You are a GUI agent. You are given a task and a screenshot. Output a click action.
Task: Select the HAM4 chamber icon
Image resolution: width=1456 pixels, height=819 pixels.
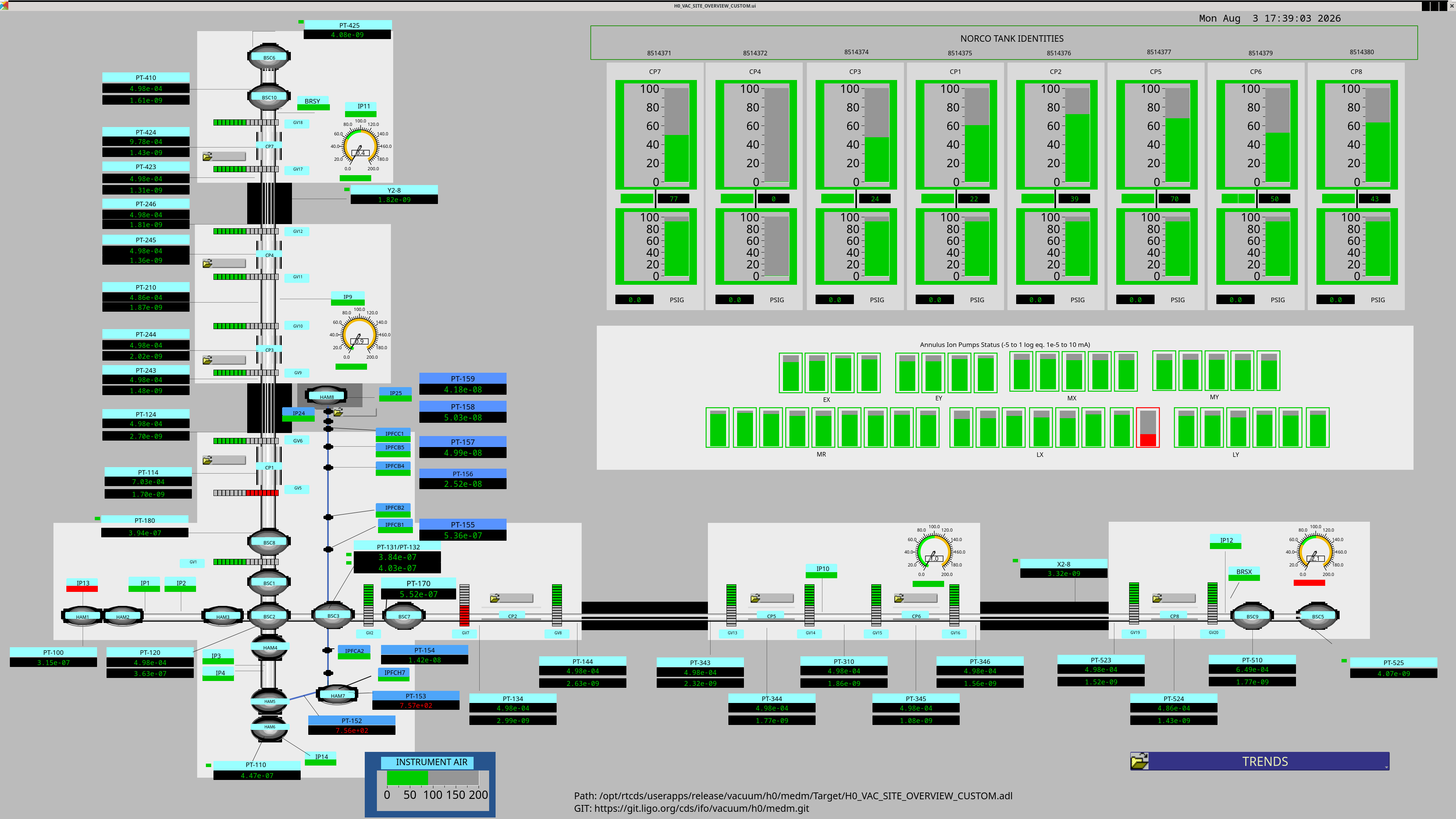[270, 647]
